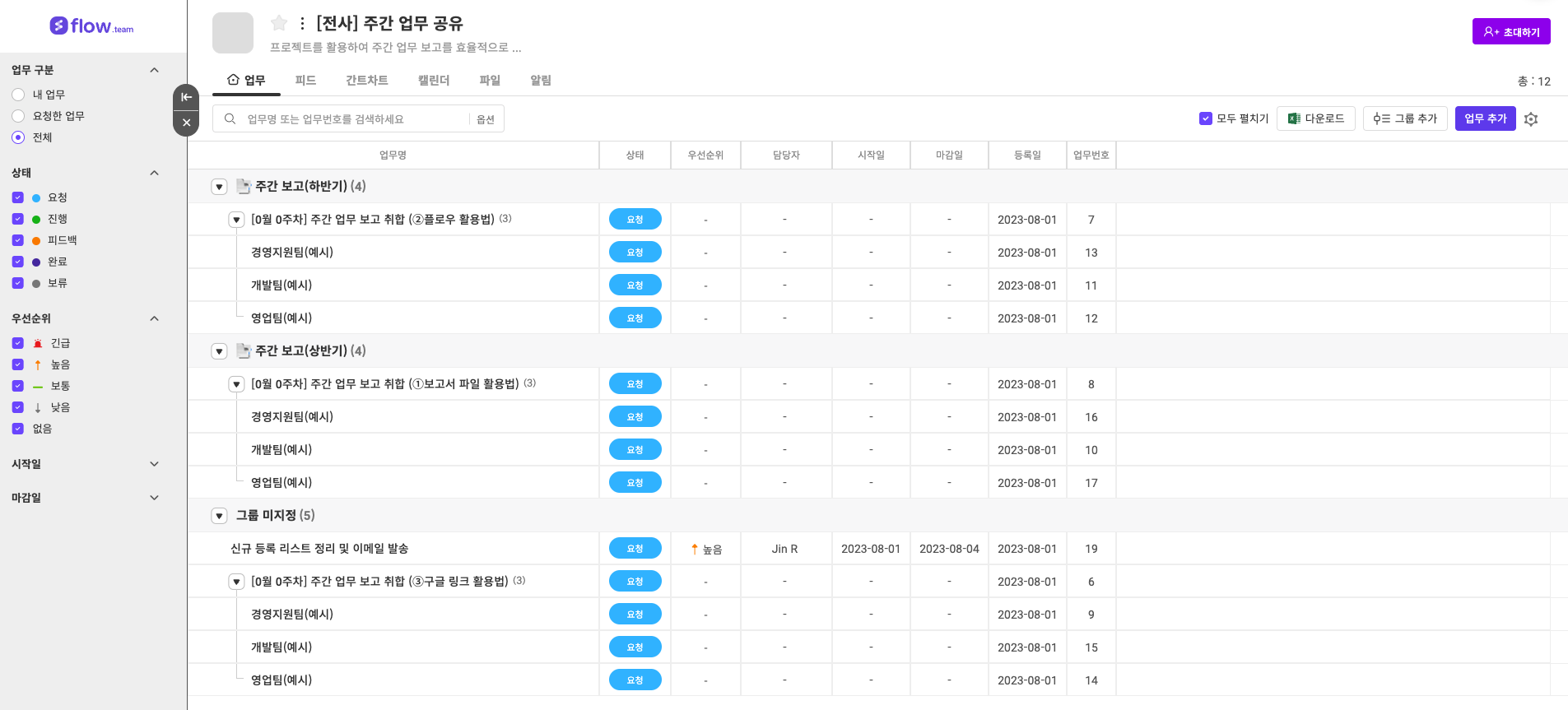Expand the 시작일 filter section
Viewport: 1568px width, 710px height.
tap(154, 464)
